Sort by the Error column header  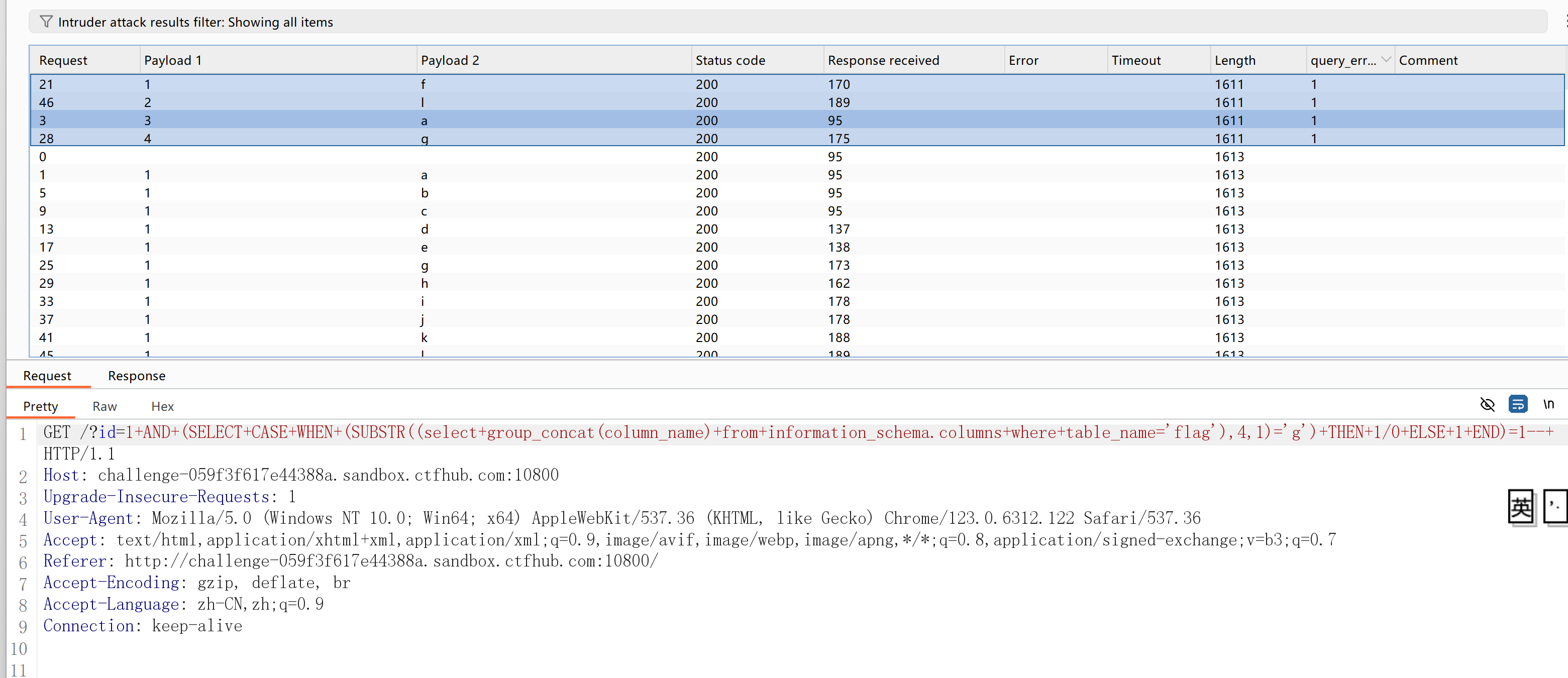(x=1056, y=60)
